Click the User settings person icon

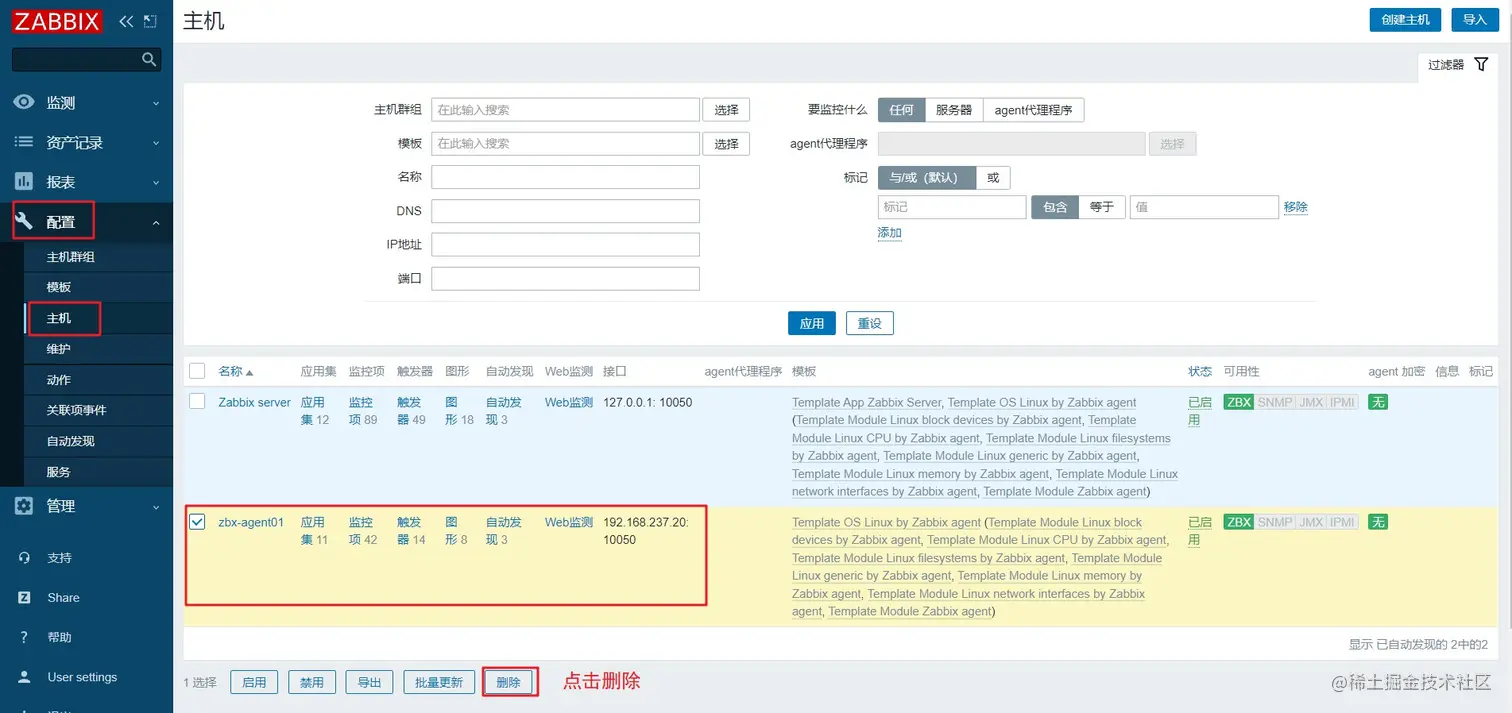click(x=24, y=677)
